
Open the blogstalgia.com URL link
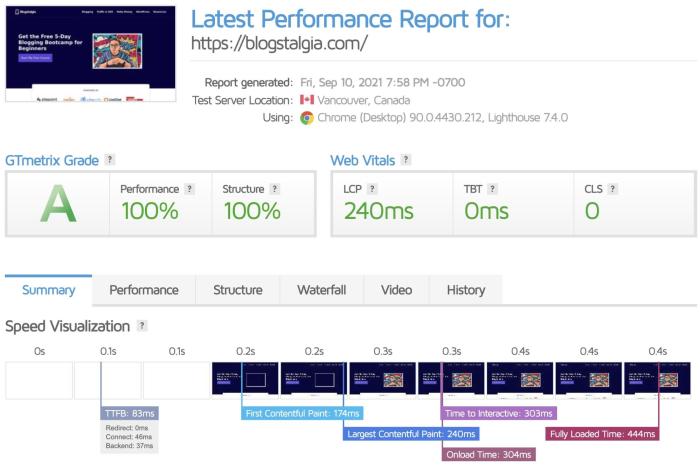[x=279, y=43]
